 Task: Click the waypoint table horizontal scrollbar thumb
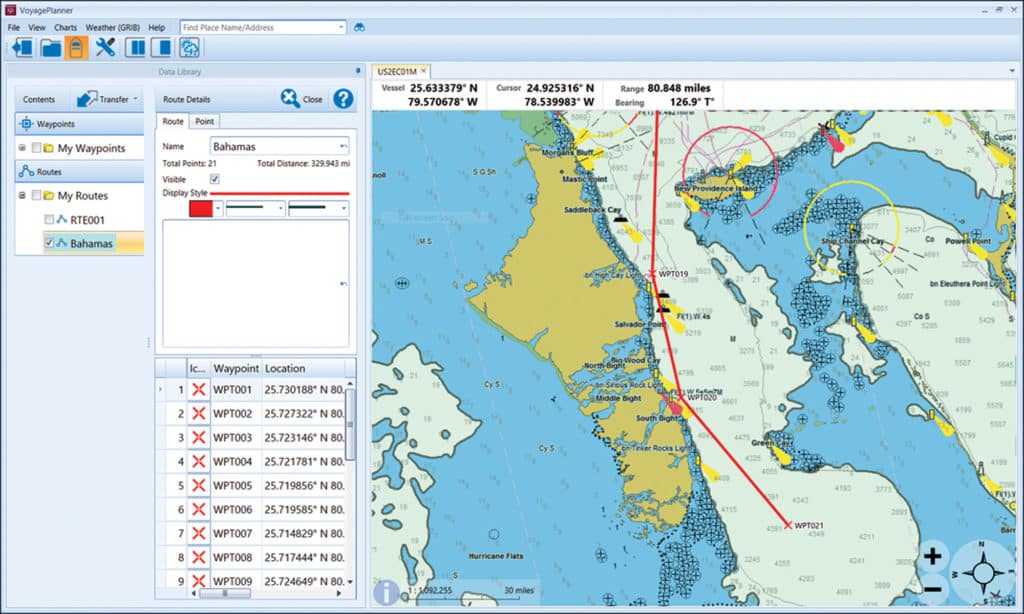tap(225, 593)
